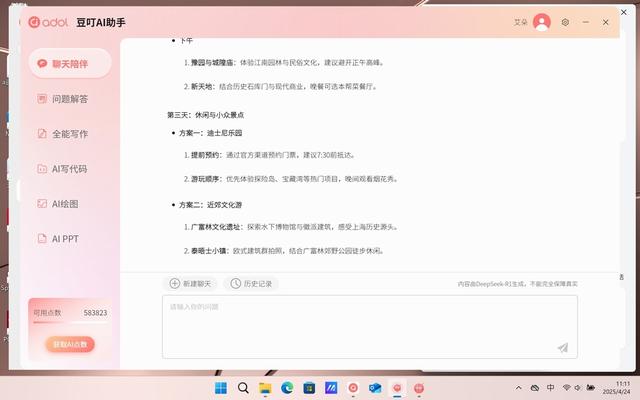Click the 第三天：休闲与小众景点 heading
640x400 pixels.
205,115
